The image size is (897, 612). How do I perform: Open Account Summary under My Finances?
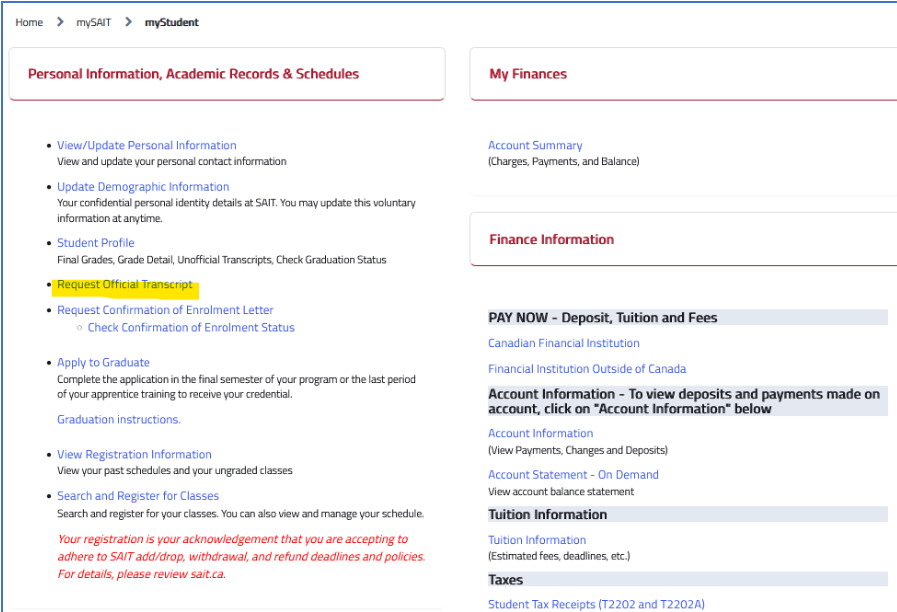pos(535,145)
